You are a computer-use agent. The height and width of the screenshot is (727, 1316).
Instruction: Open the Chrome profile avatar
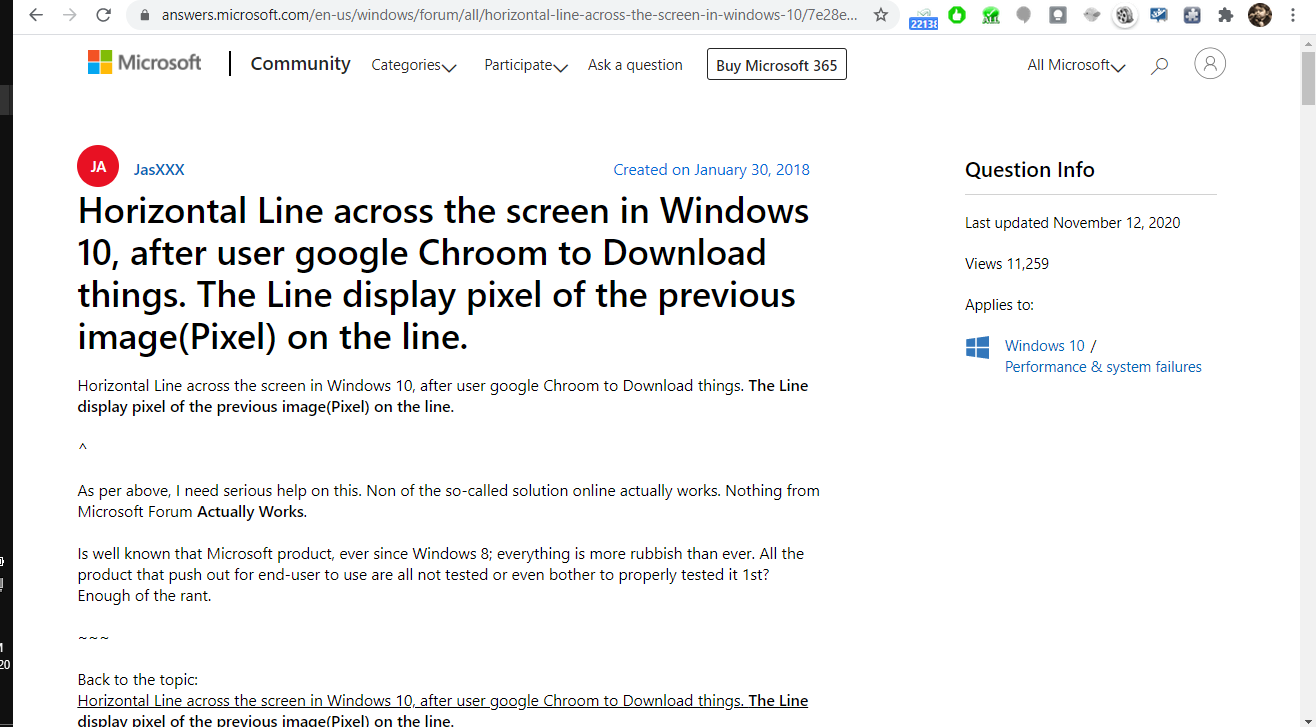click(x=1260, y=15)
